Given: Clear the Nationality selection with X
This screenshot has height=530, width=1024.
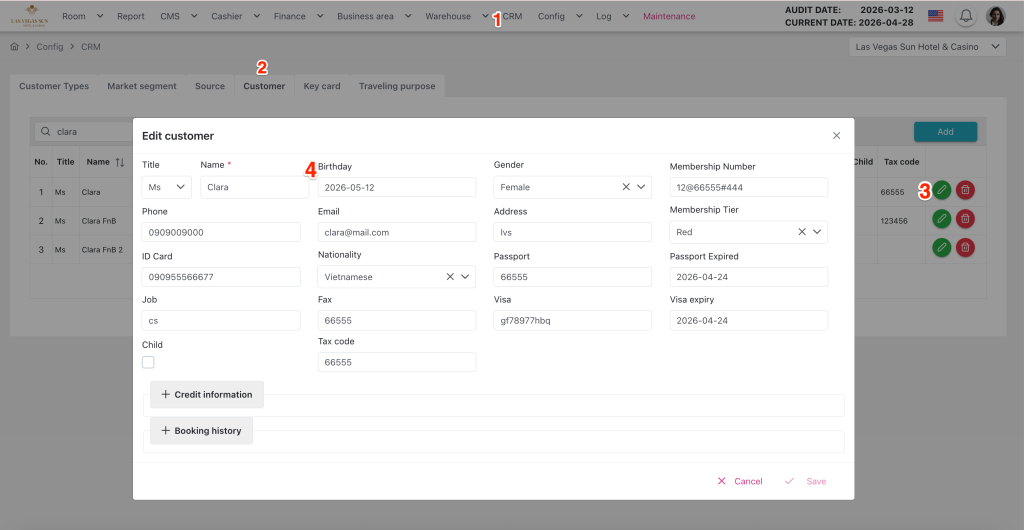Looking at the screenshot, I should [x=450, y=277].
